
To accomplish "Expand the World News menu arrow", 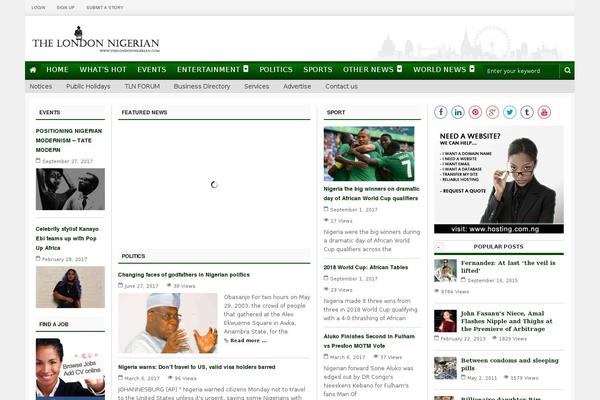I will tap(472, 69).
